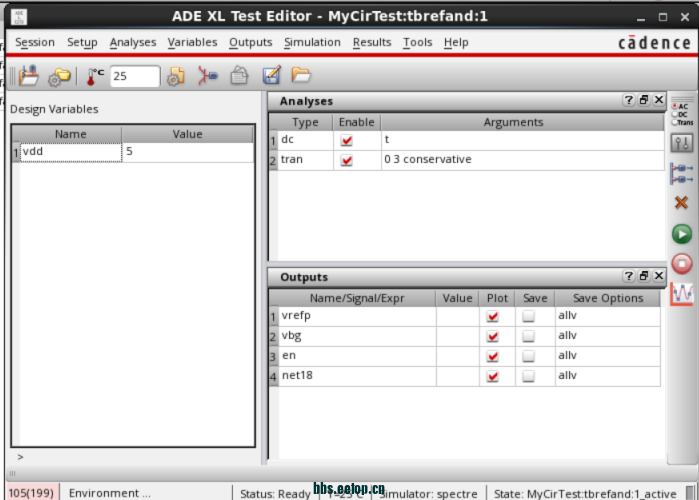Open the Setup menu
This screenshot has height=500, width=699.
coord(82,42)
